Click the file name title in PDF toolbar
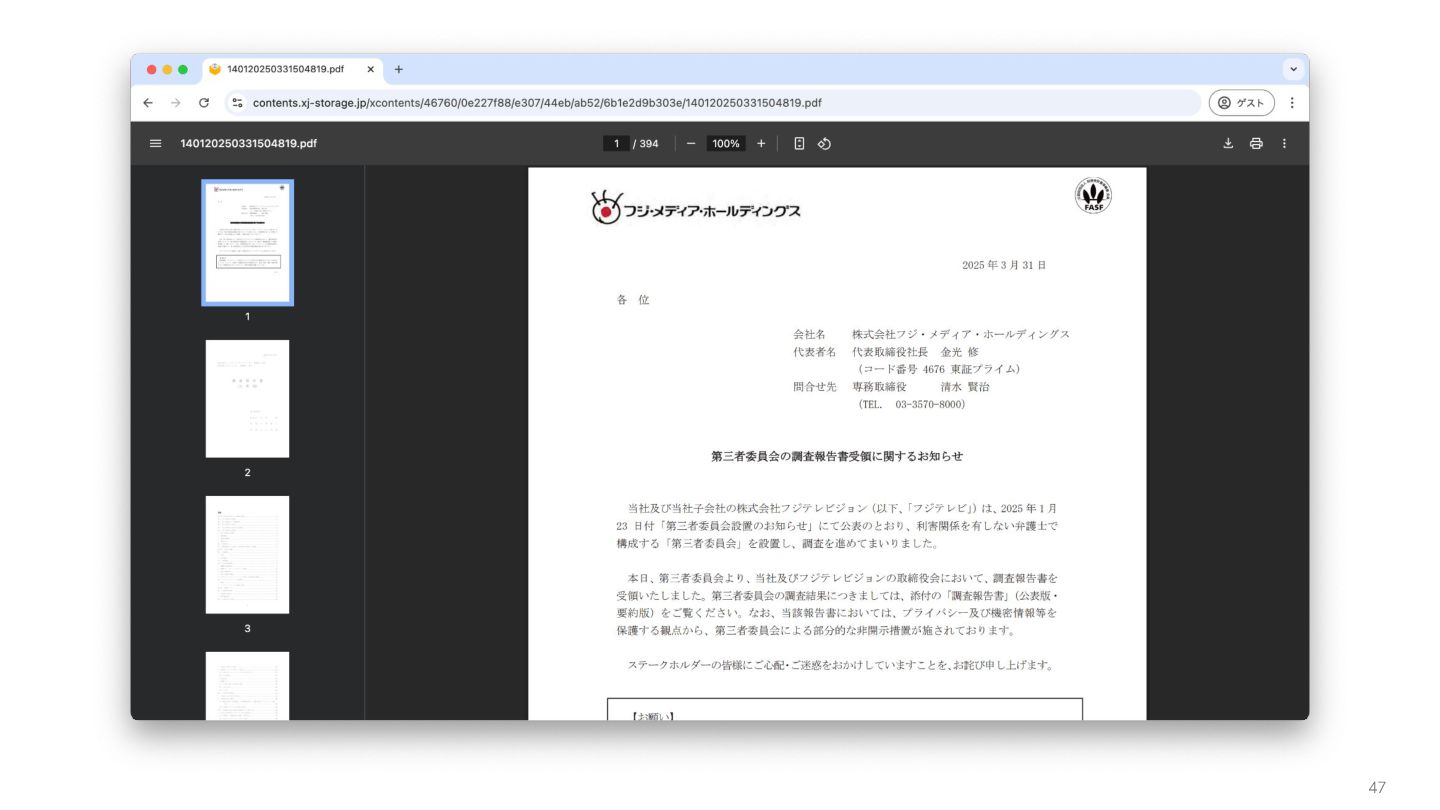The height and width of the screenshot is (810, 1440). pyautogui.click(x=248, y=143)
